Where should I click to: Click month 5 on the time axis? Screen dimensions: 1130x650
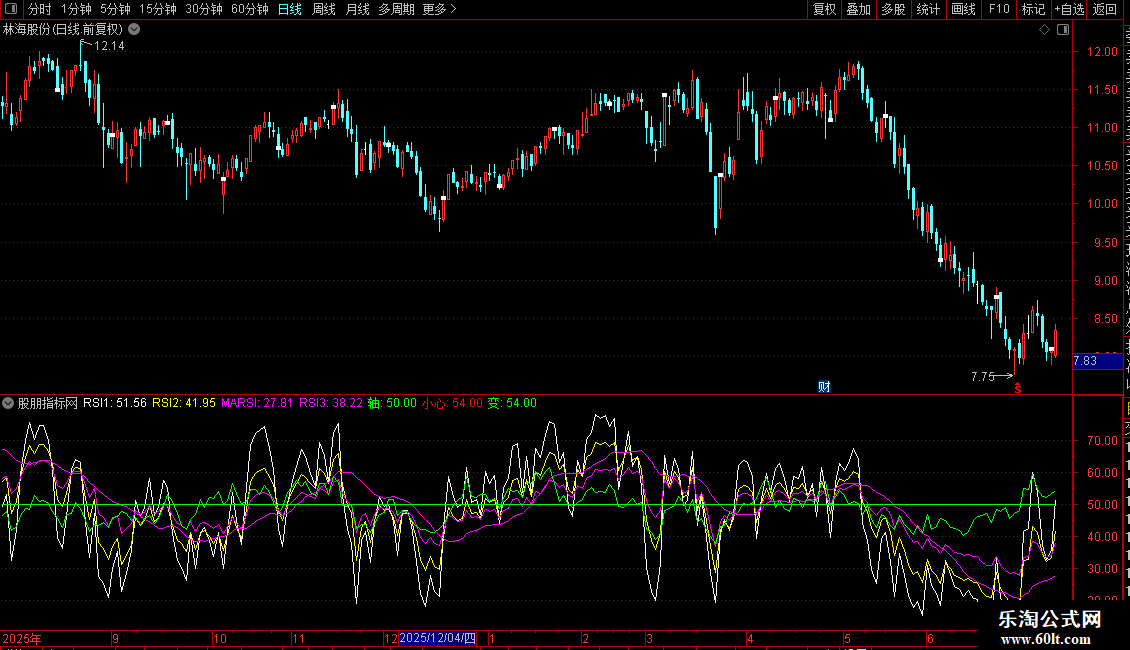848,638
